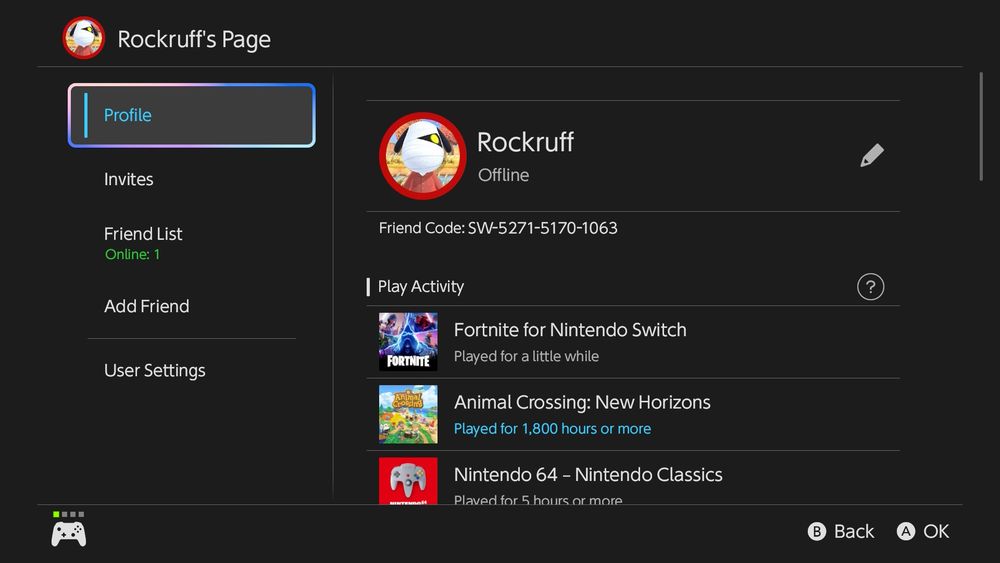Select the Fortnite for Nintendo Switch title
The width and height of the screenshot is (1000, 563).
570,330
